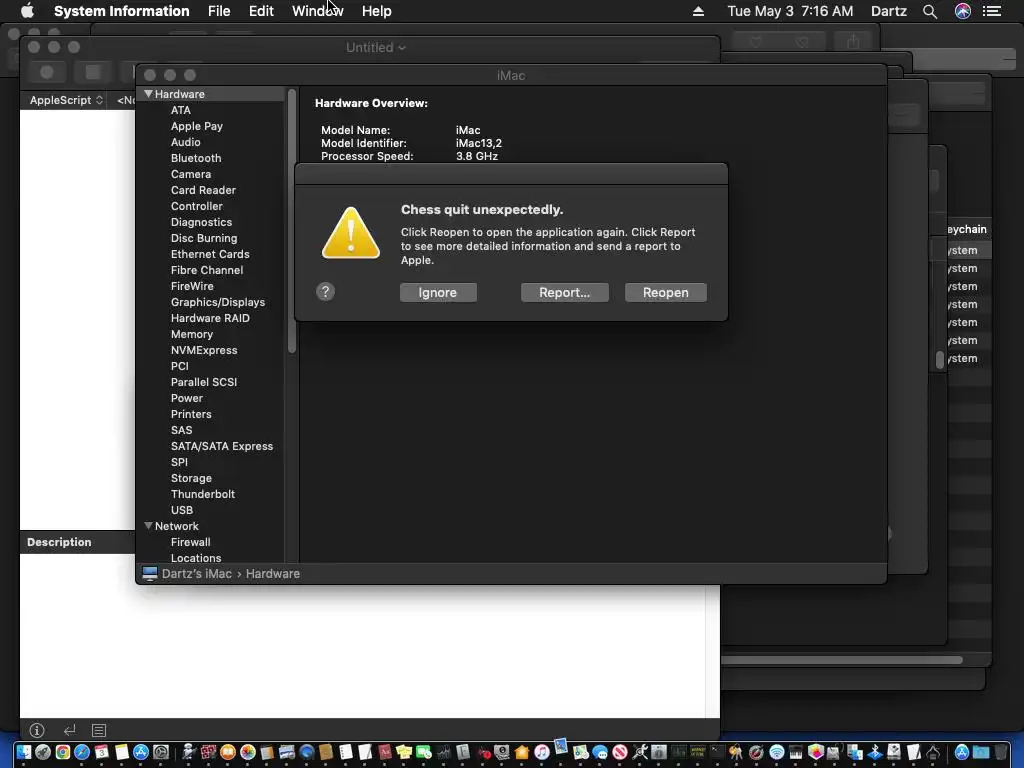Select Ethernet Cards in sidebar
Screen dimensions: 1024x768
(x=210, y=254)
